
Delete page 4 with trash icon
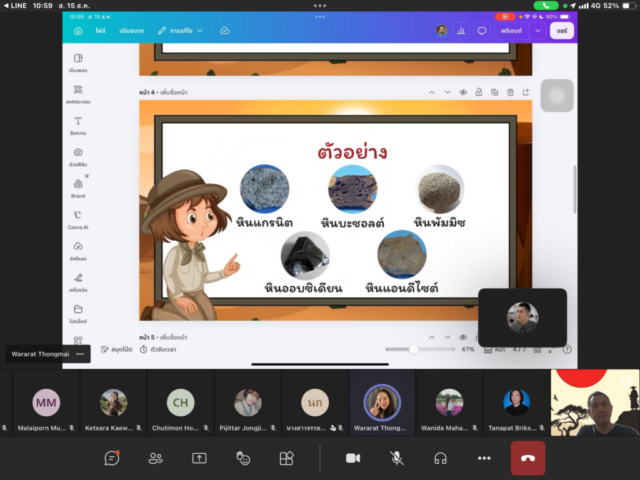pyautogui.click(x=510, y=93)
